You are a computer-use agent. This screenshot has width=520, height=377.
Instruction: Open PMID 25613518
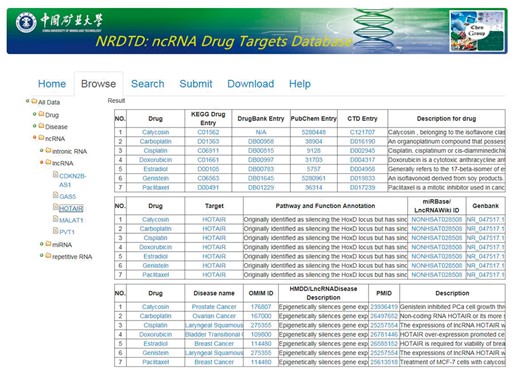[x=384, y=362]
